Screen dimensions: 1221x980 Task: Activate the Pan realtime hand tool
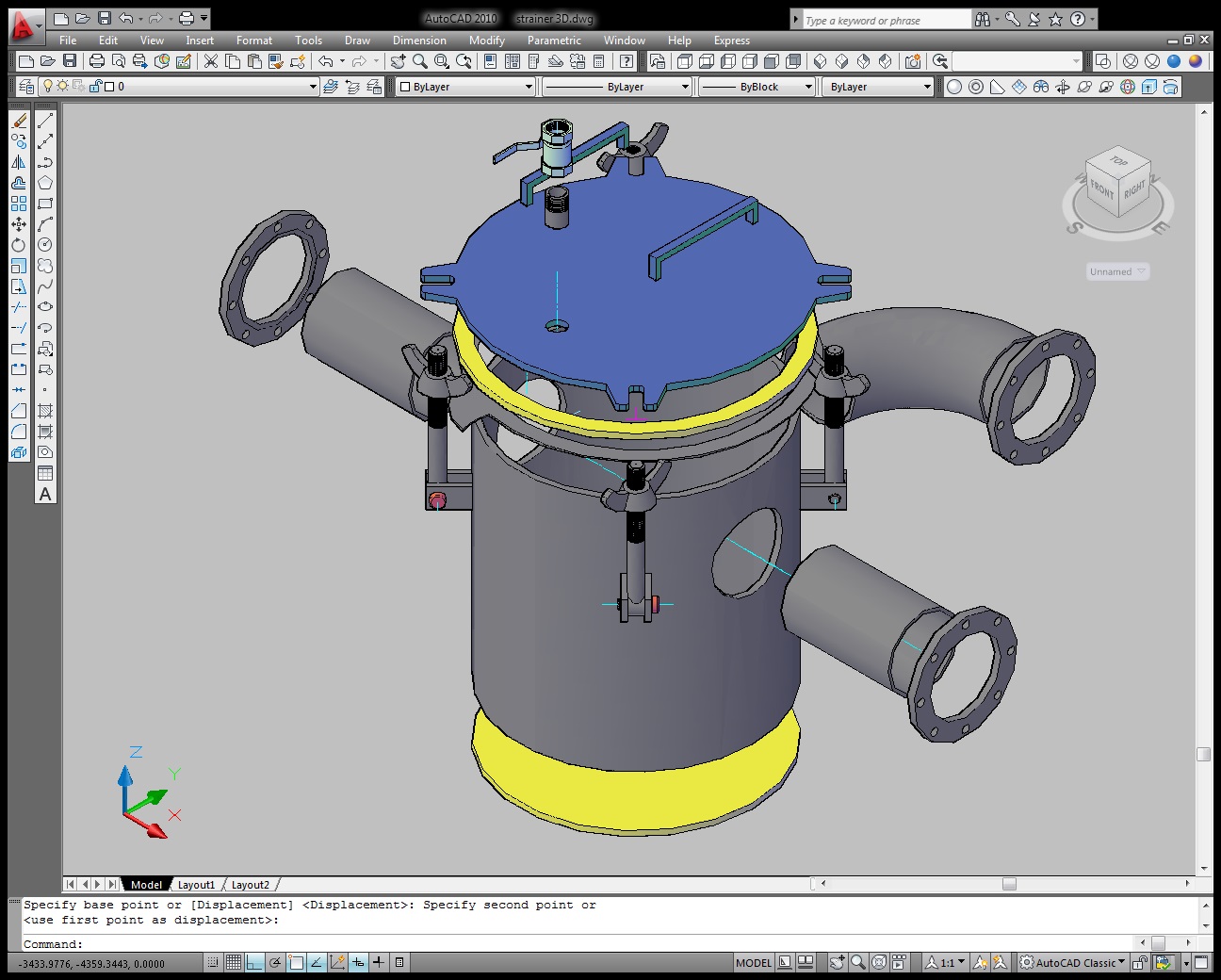click(x=398, y=61)
